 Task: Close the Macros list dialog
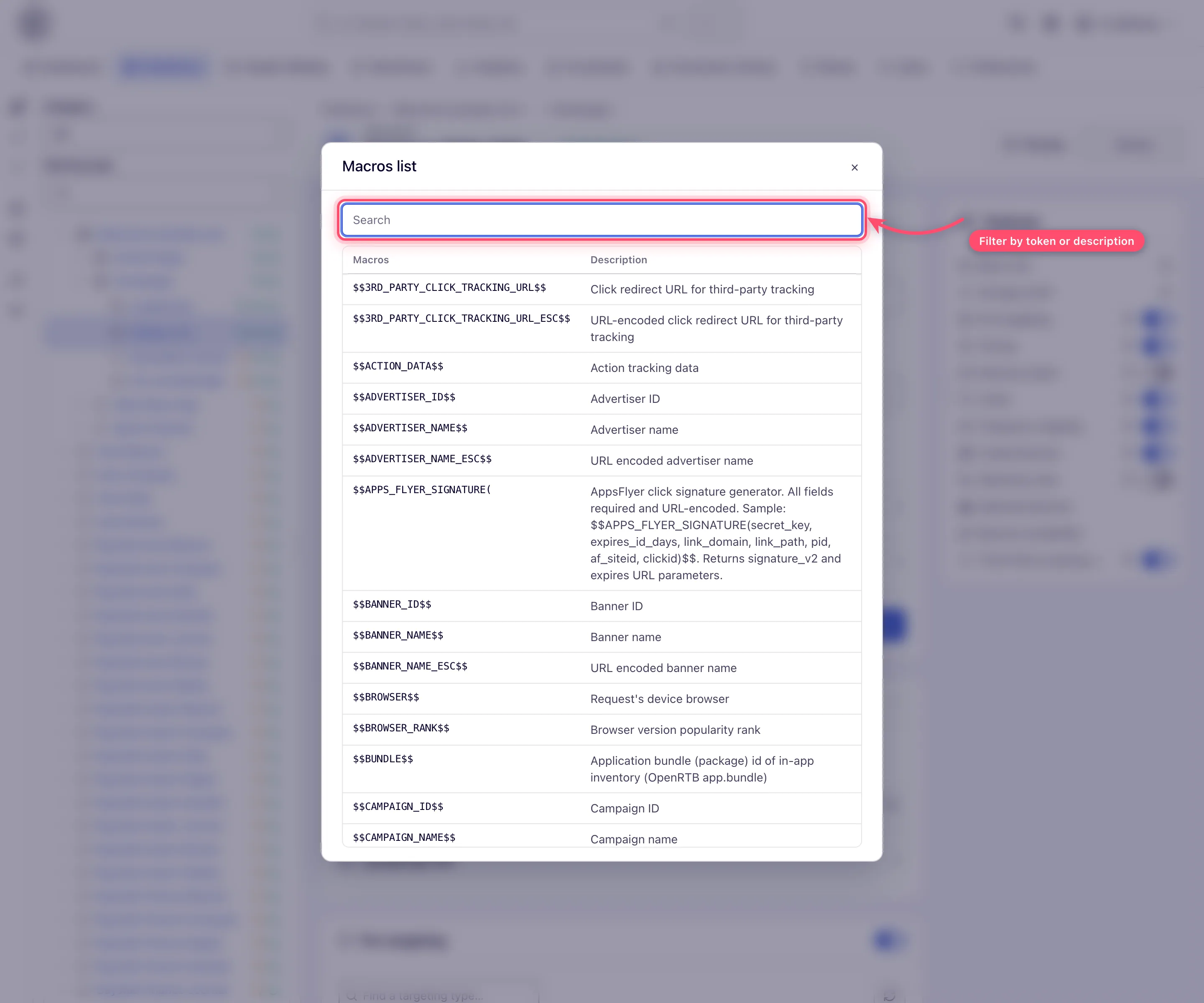click(x=854, y=167)
